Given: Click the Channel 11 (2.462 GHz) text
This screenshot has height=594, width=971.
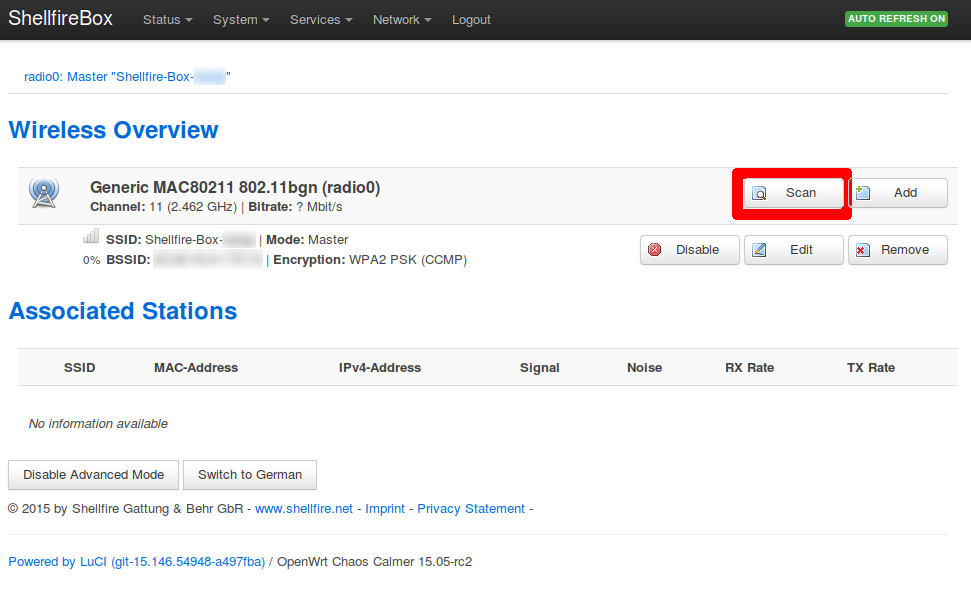Looking at the screenshot, I should [163, 207].
